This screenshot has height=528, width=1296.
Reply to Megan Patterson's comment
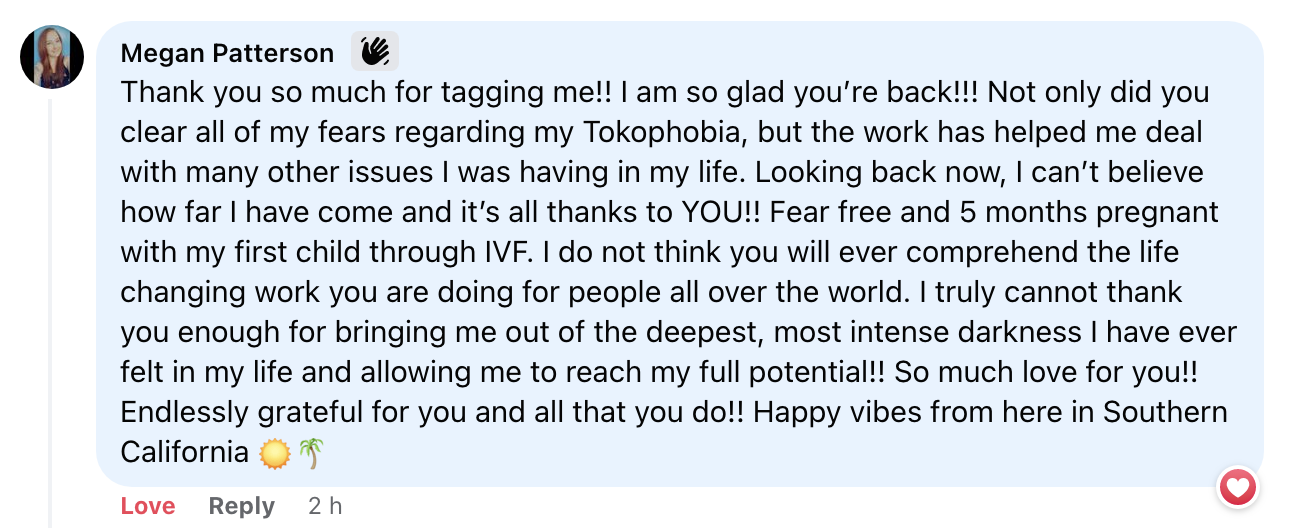[241, 506]
